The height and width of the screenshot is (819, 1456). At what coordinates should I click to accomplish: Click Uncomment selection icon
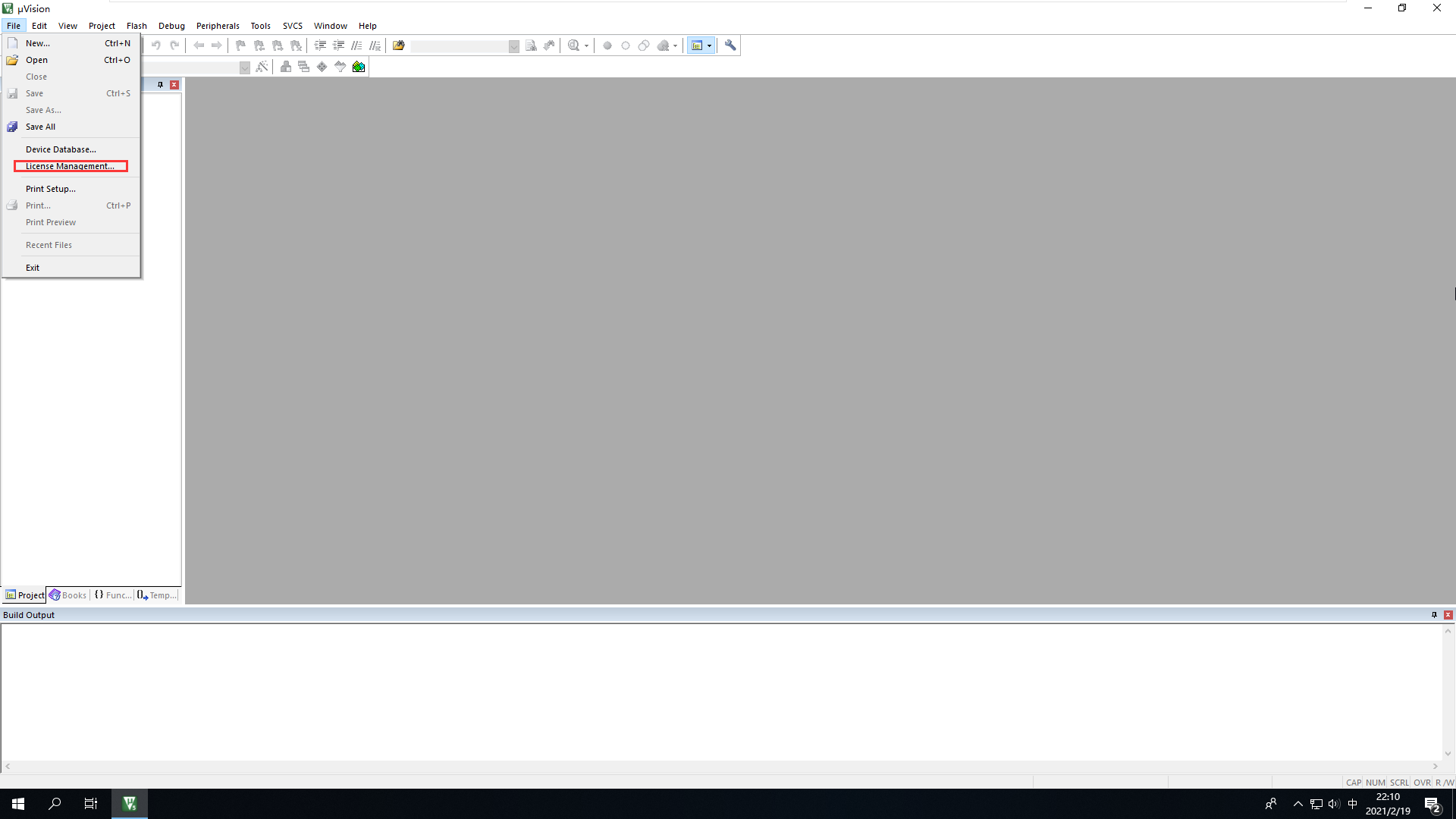(375, 45)
